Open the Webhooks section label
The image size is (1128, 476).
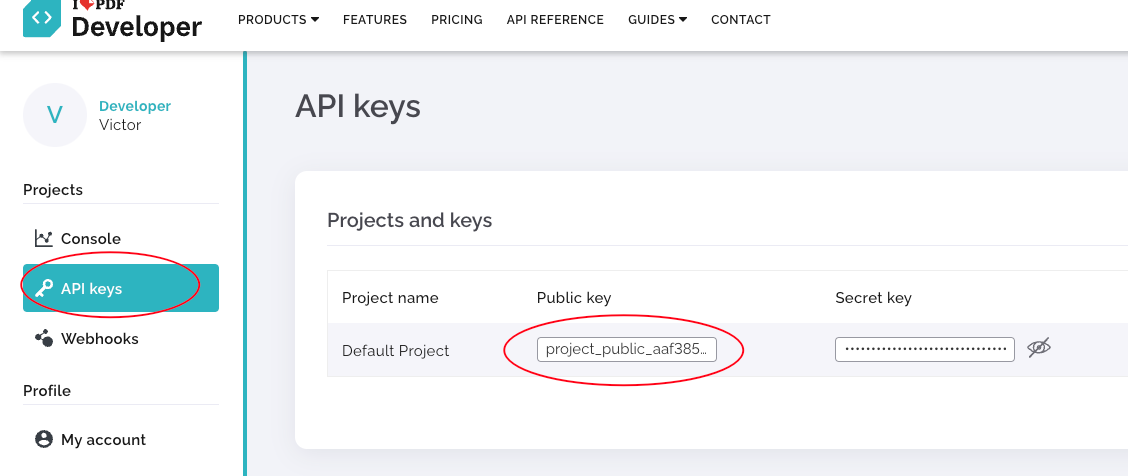point(100,339)
